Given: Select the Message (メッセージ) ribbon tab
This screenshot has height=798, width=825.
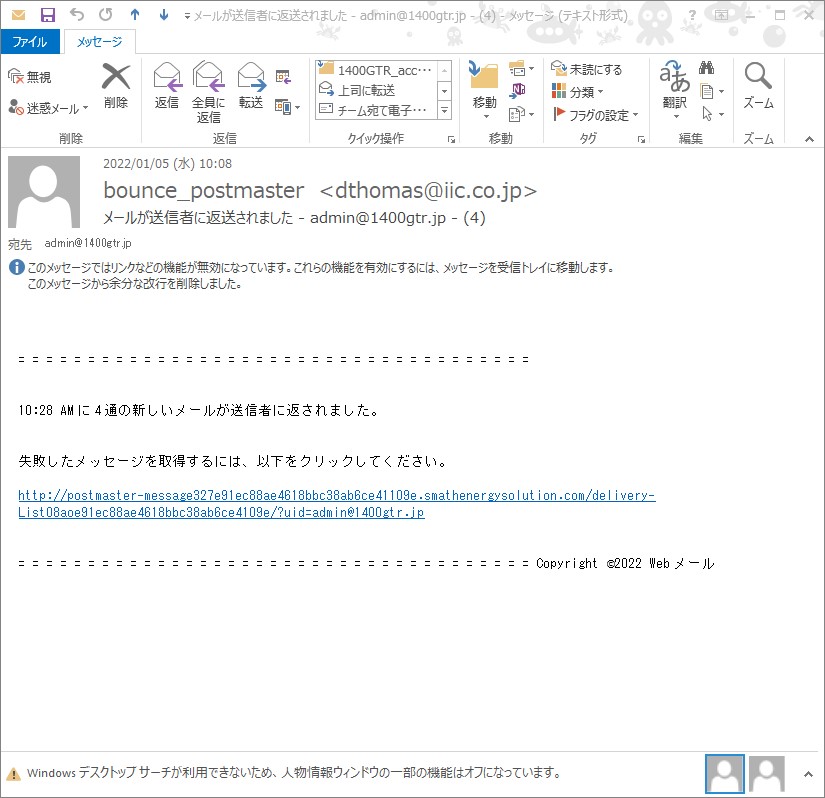Looking at the screenshot, I should pyautogui.click(x=99, y=42).
